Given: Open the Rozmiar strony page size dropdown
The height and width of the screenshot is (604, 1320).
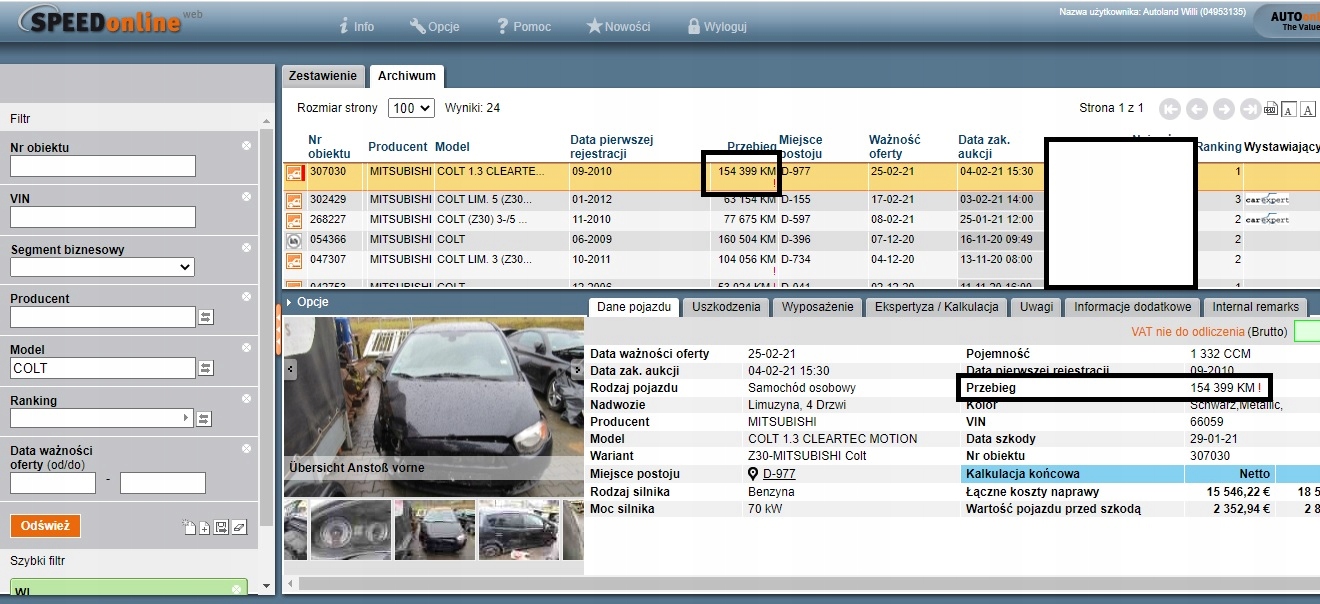Looking at the screenshot, I should pos(412,108).
